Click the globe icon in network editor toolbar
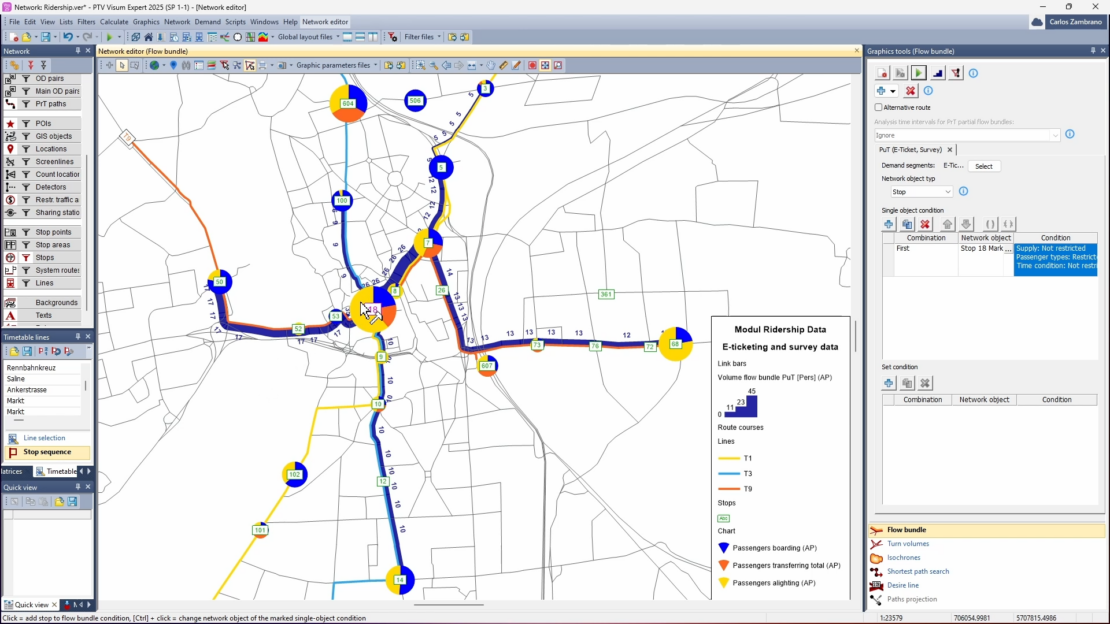The width and height of the screenshot is (1110, 624). click(x=154, y=65)
